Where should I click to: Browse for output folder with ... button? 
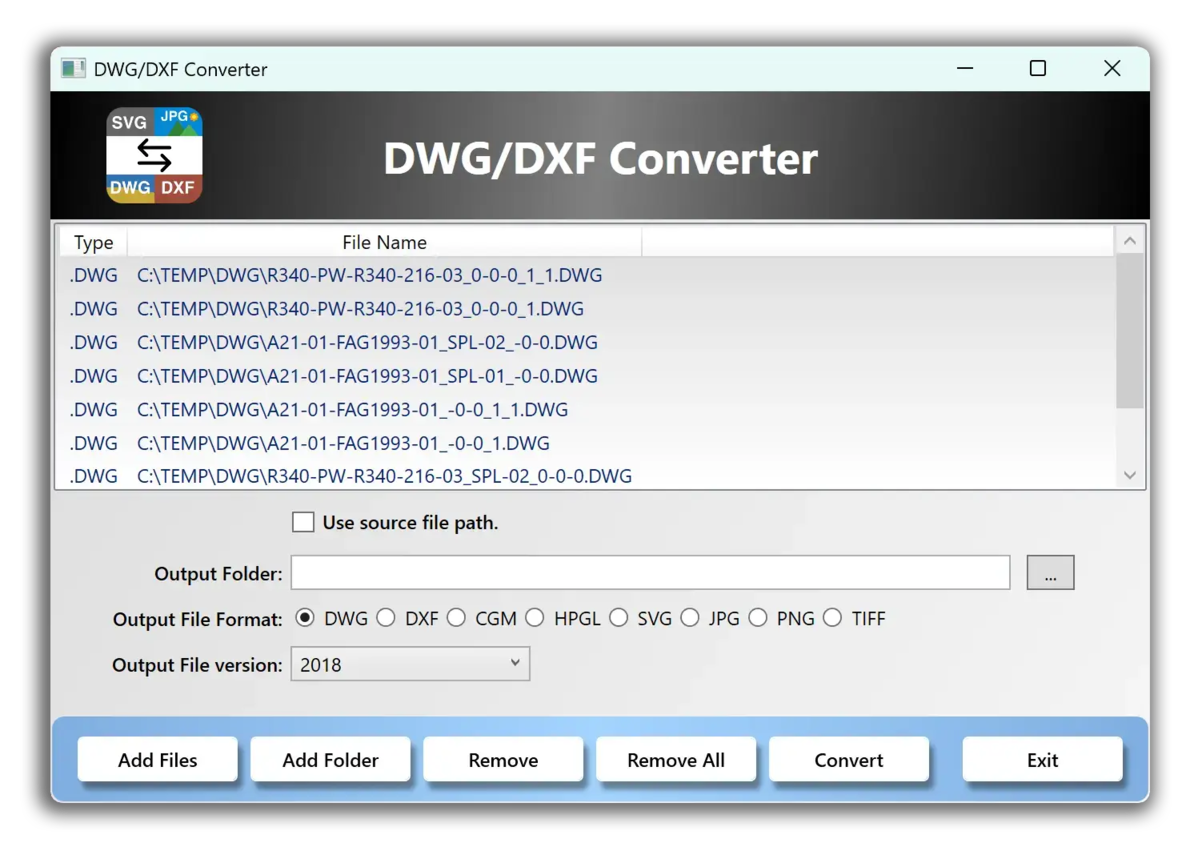(x=1050, y=573)
